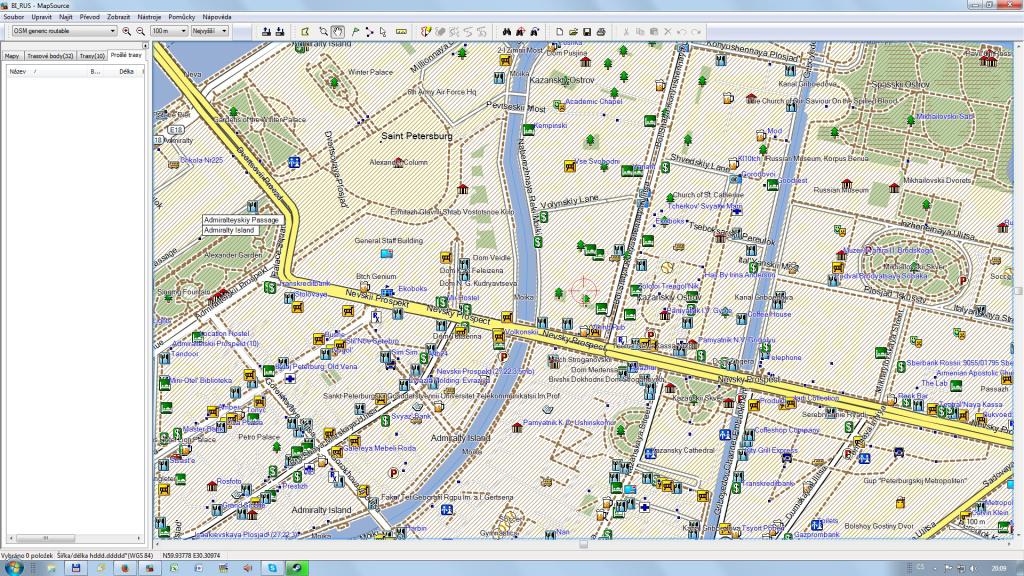Click the Print icon in toolbar
This screenshot has width=1024, height=576.
coord(601,31)
